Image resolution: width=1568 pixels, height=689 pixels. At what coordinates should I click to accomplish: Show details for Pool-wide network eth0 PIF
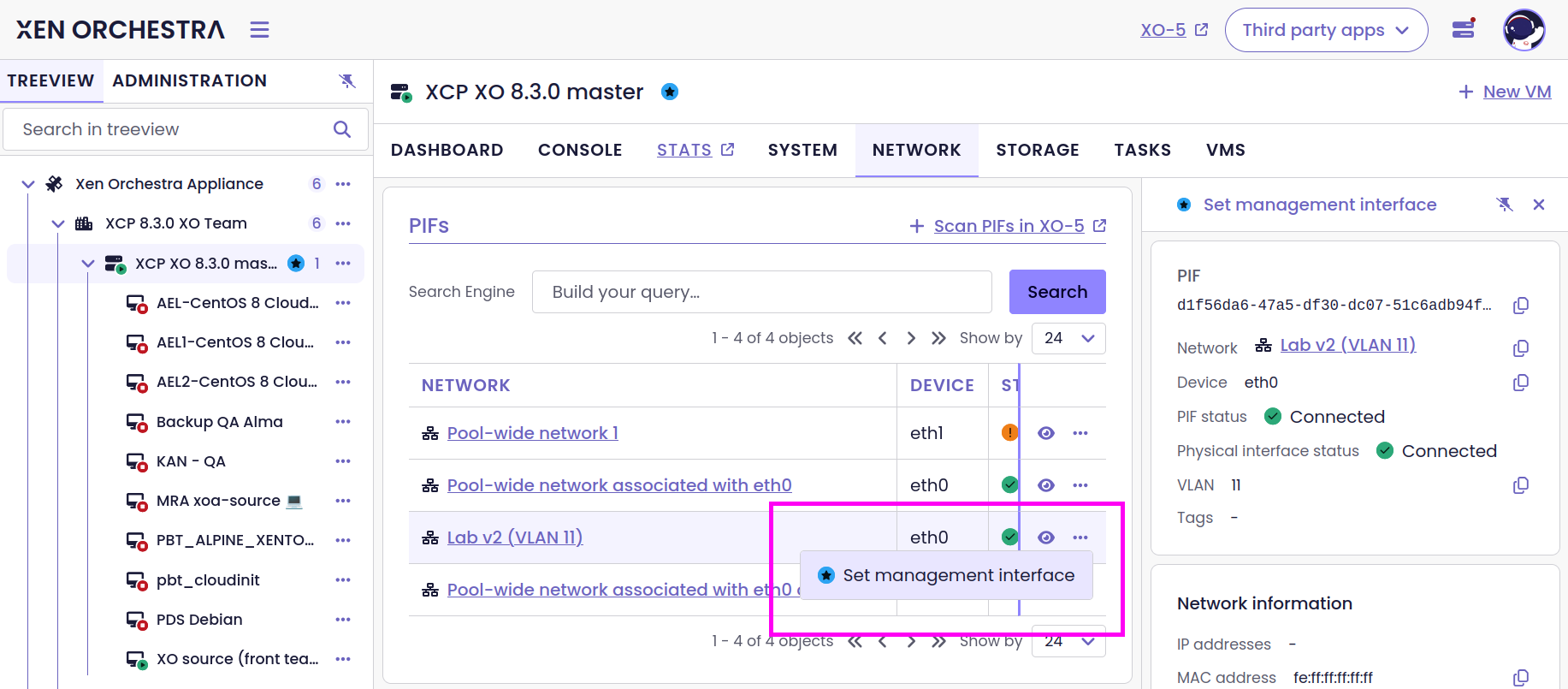point(1045,485)
